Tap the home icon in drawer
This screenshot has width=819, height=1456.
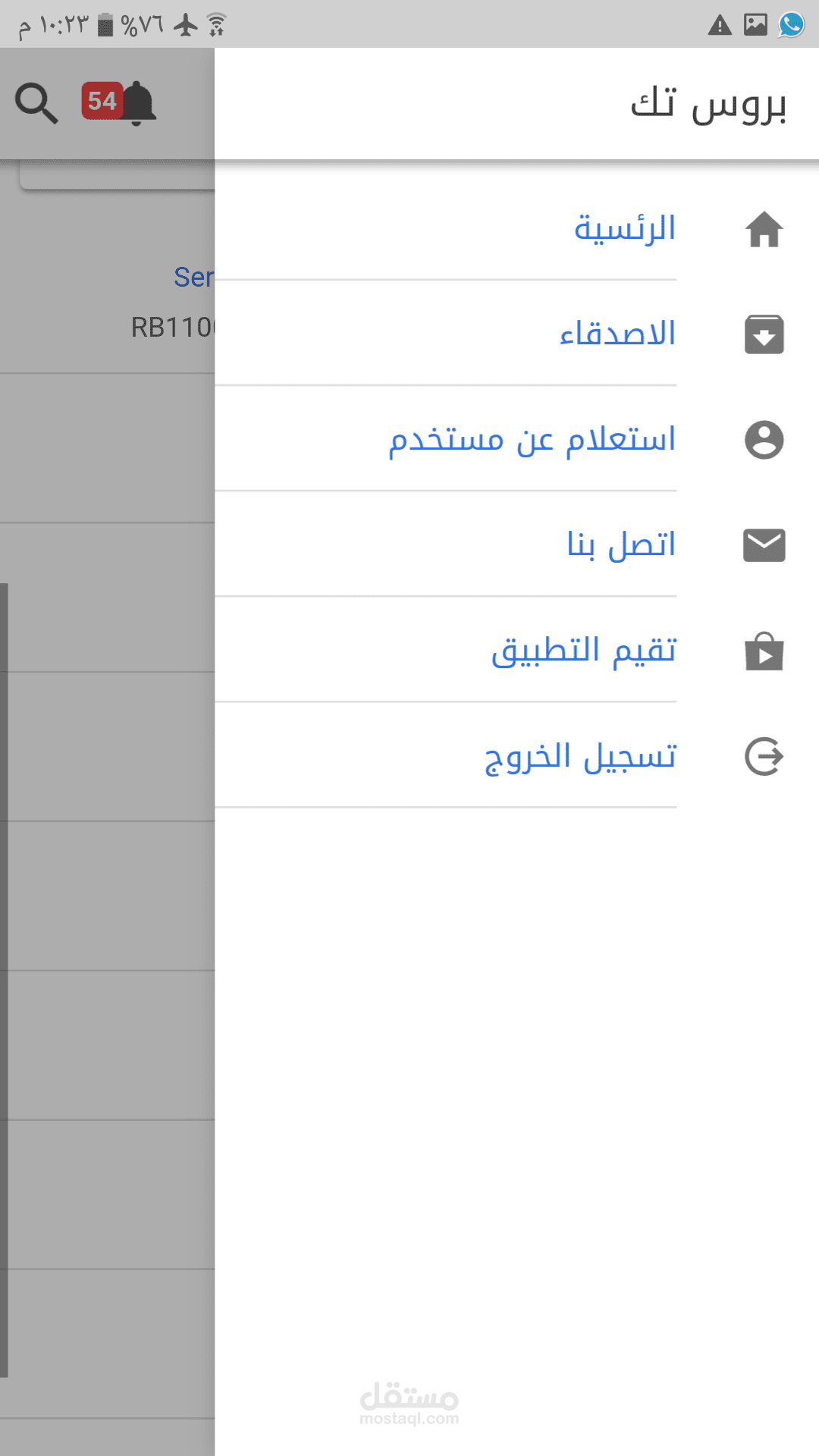click(764, 229)
